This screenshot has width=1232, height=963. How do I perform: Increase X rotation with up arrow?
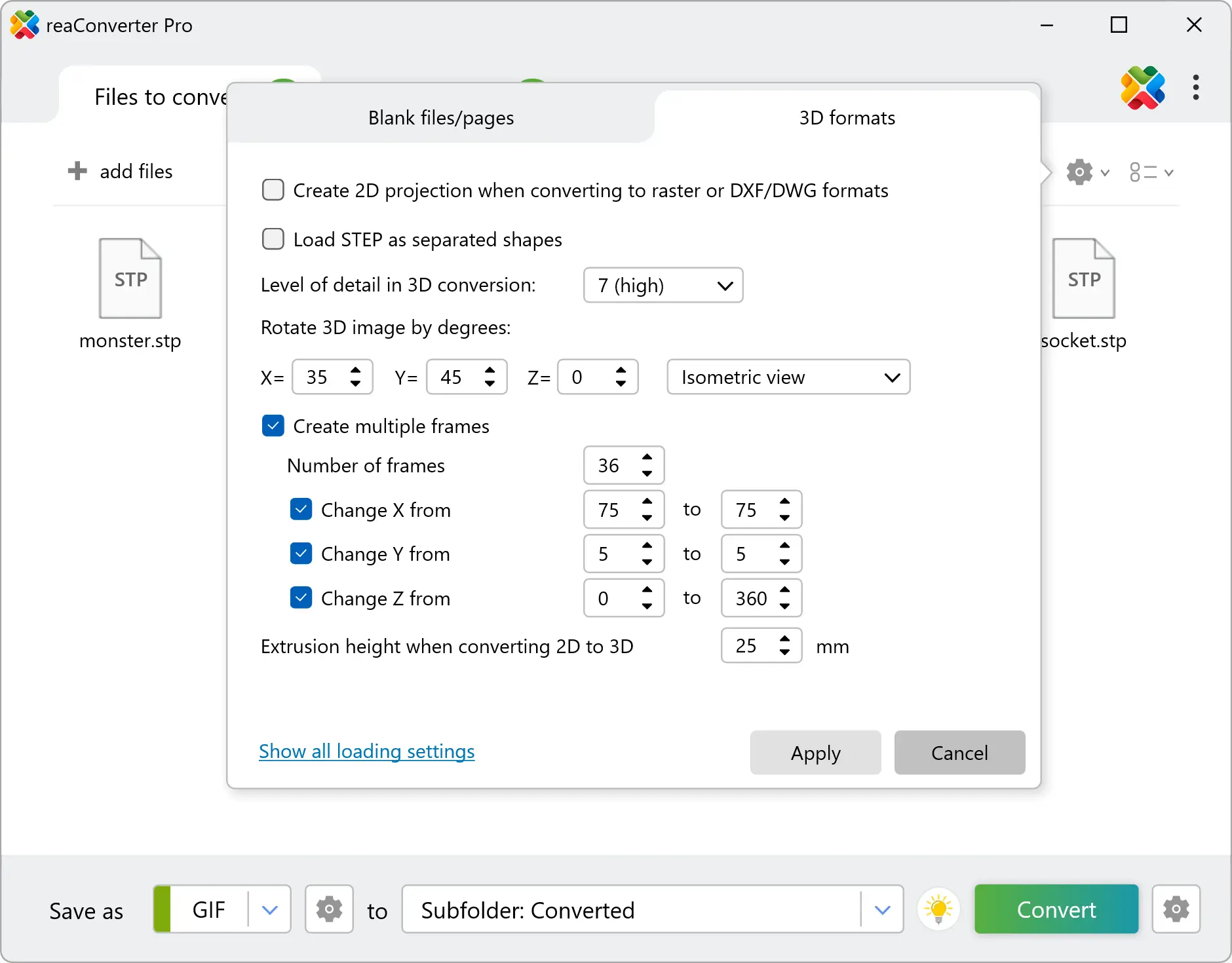point(355,369)
